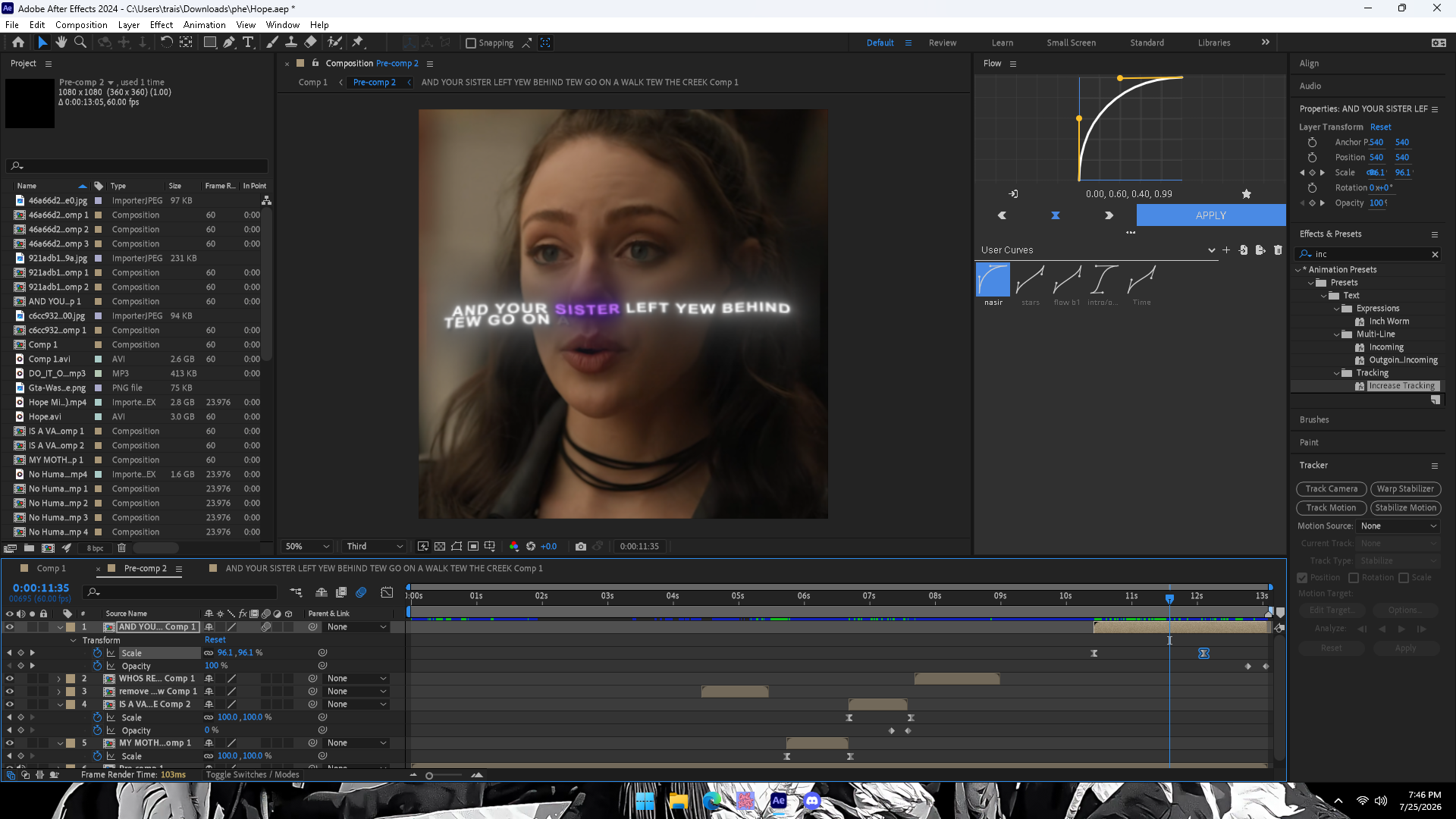Open the Third resolution dropdown
The height and width of the screenshot is (819, 1456).
[375, 546]
